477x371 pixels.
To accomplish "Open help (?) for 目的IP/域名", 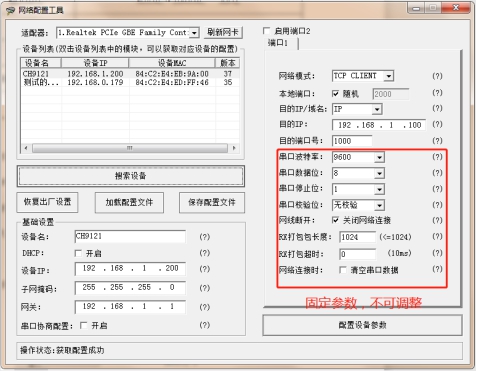I will (437, 108).
